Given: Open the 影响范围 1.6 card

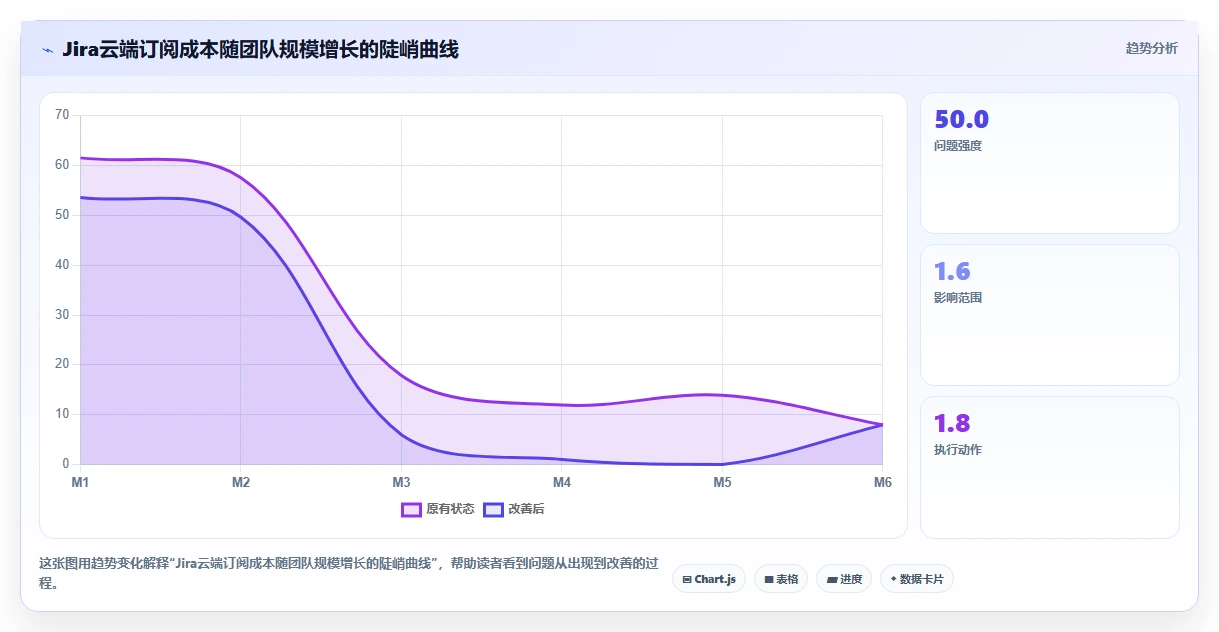Looking at the screenshot, I should pos(1050,315).
